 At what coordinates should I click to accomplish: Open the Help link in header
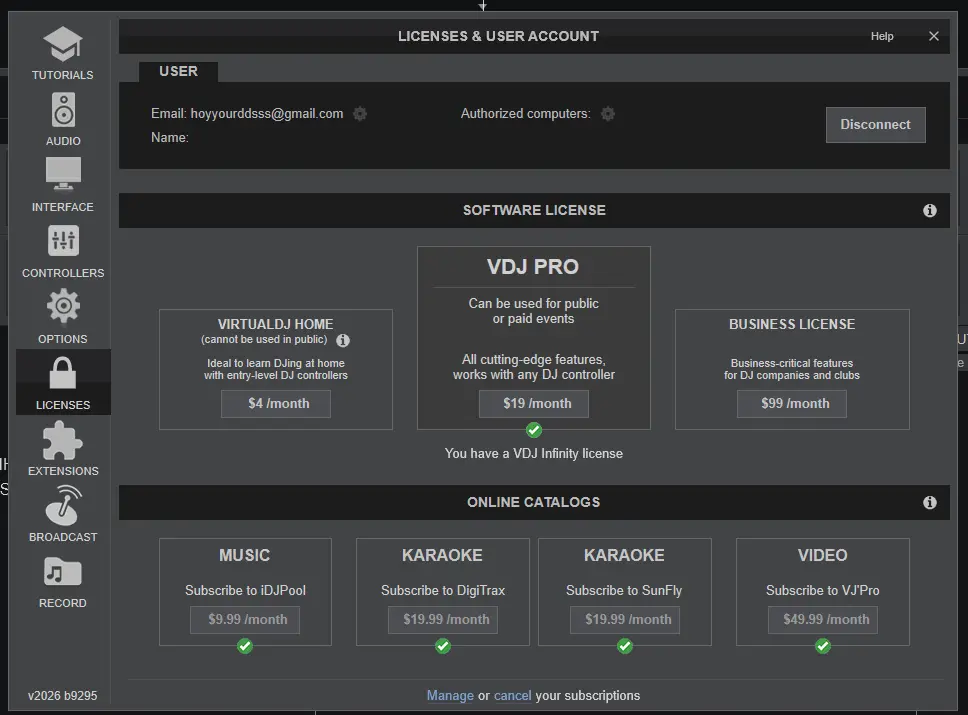pyautogui.click(x=882, y=36)
